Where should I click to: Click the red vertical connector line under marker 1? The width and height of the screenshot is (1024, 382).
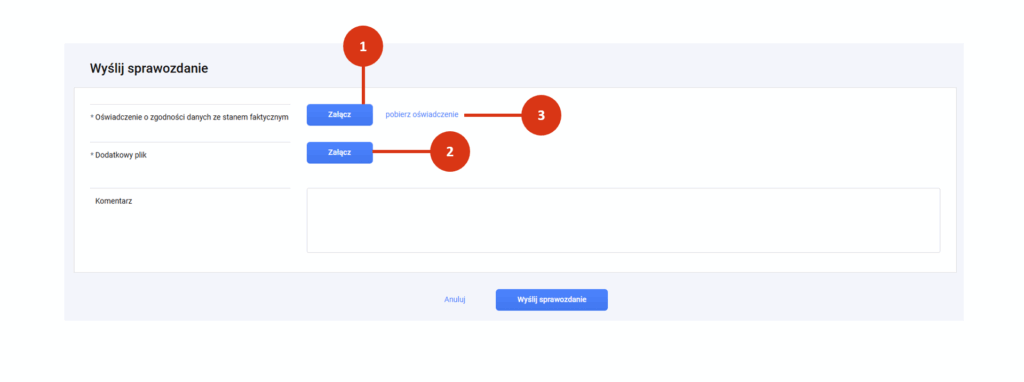(x=363, y=86)
